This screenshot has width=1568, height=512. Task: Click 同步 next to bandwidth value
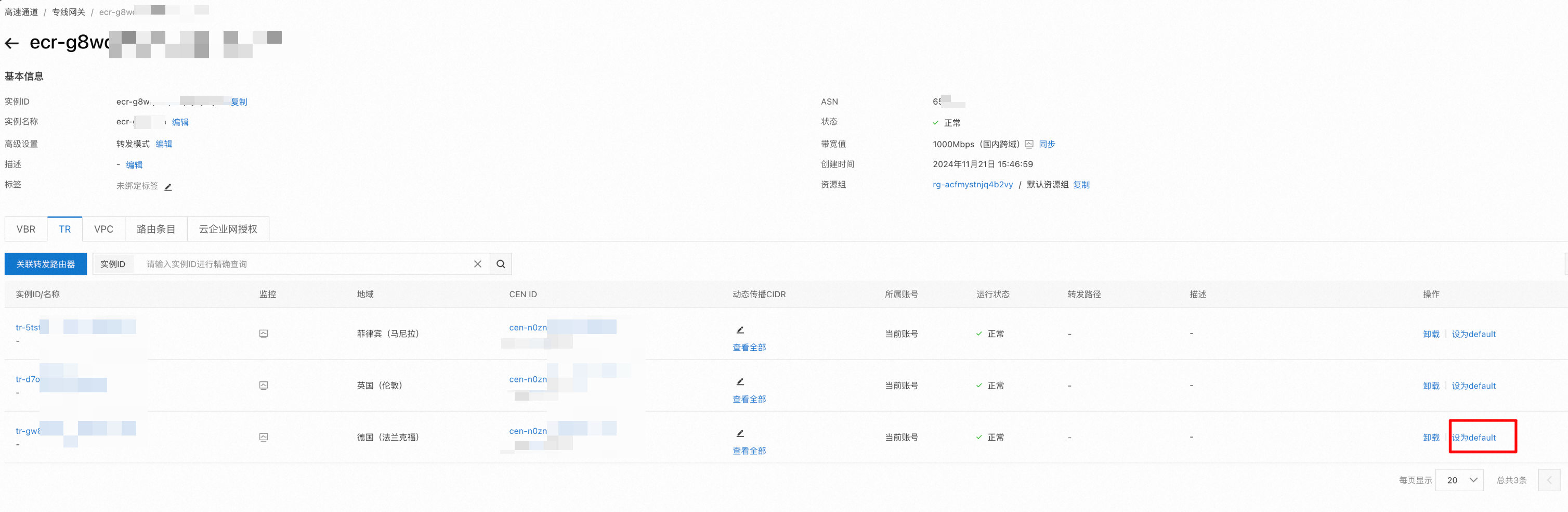tap(1047, 145)
